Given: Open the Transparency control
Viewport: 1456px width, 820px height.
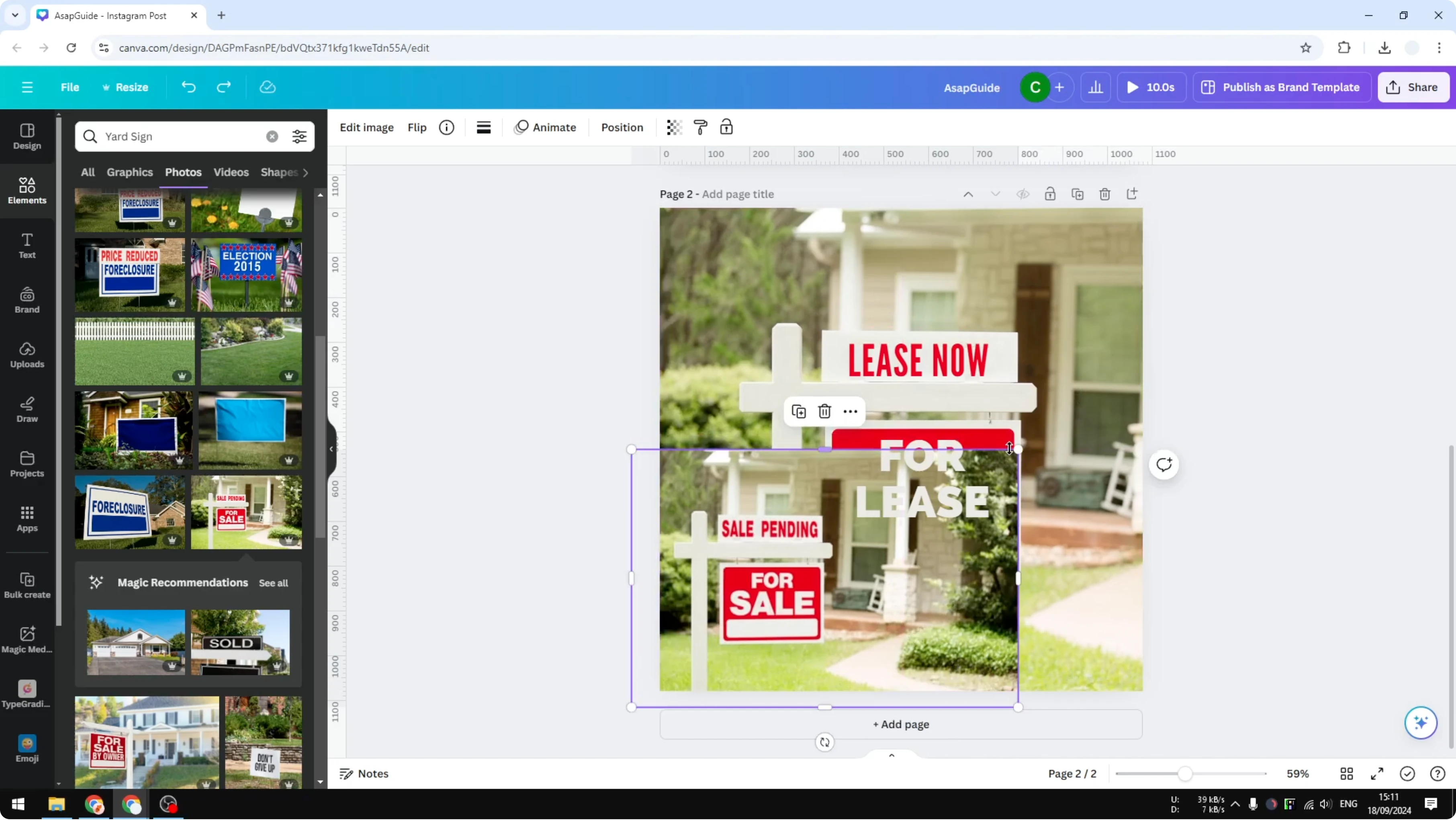Looking at the screenshot, I should pos(674,127).
